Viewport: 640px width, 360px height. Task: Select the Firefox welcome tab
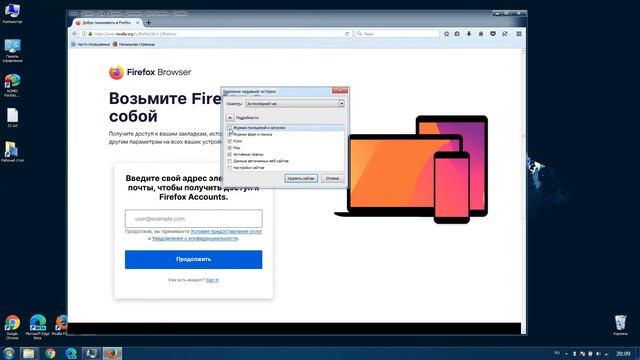coord(106,23)
